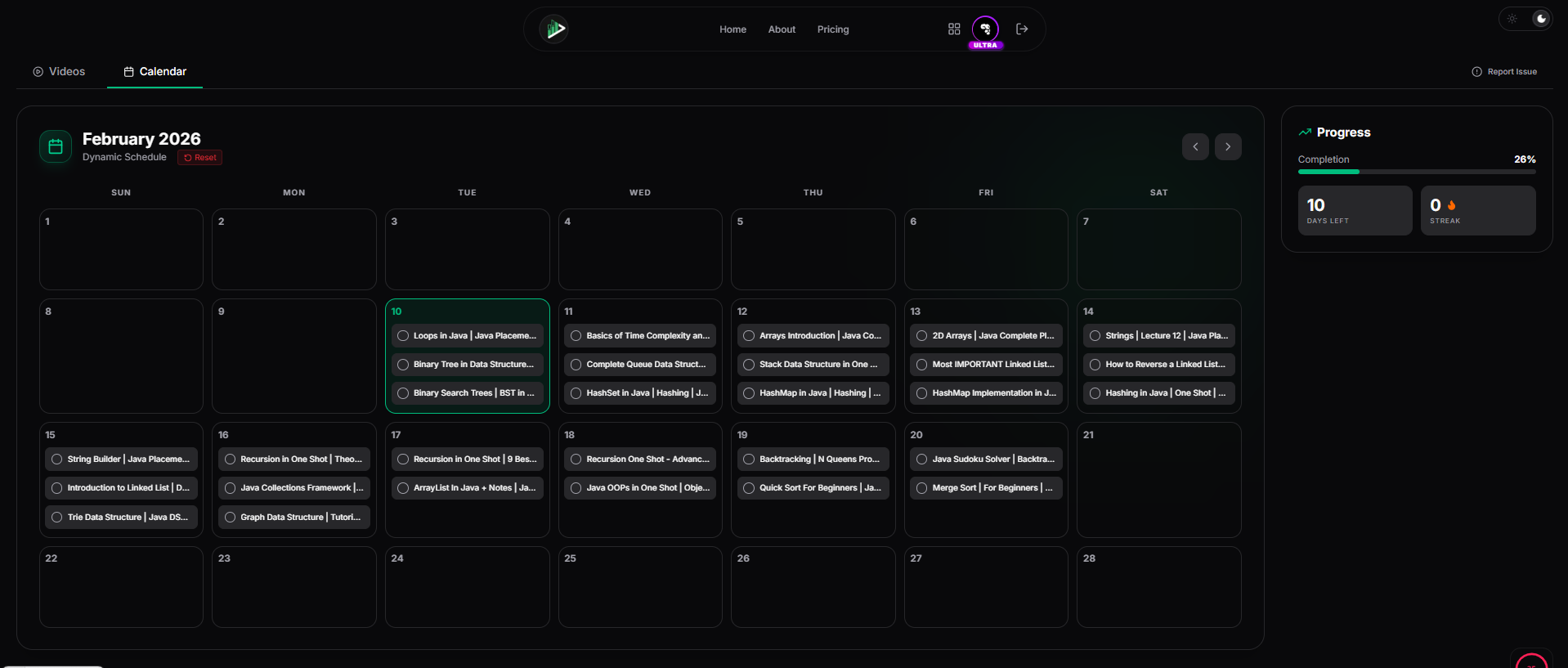1568x668 pixels.
Task: Open 'Introduction to Linked List' entry
Action: coord(121,488)
